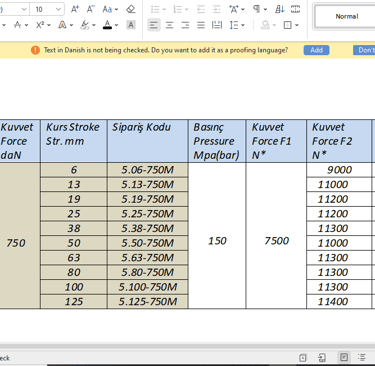This screenshot has width=375, height=366.
Task: Expand the Change Case dropdown arrow
Action: pos(116,9)
